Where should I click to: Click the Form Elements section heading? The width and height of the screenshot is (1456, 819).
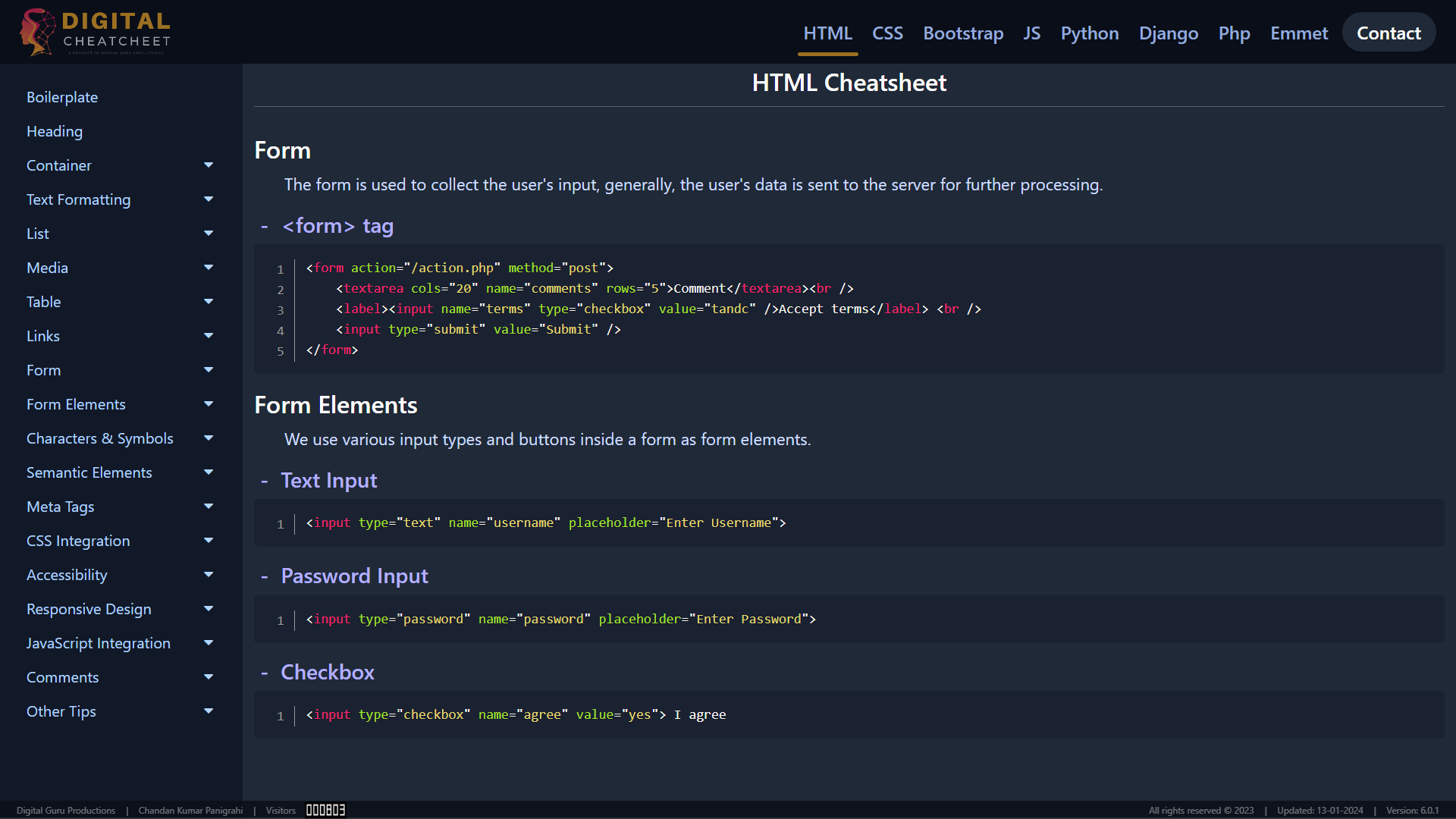(x=336, y=405)
